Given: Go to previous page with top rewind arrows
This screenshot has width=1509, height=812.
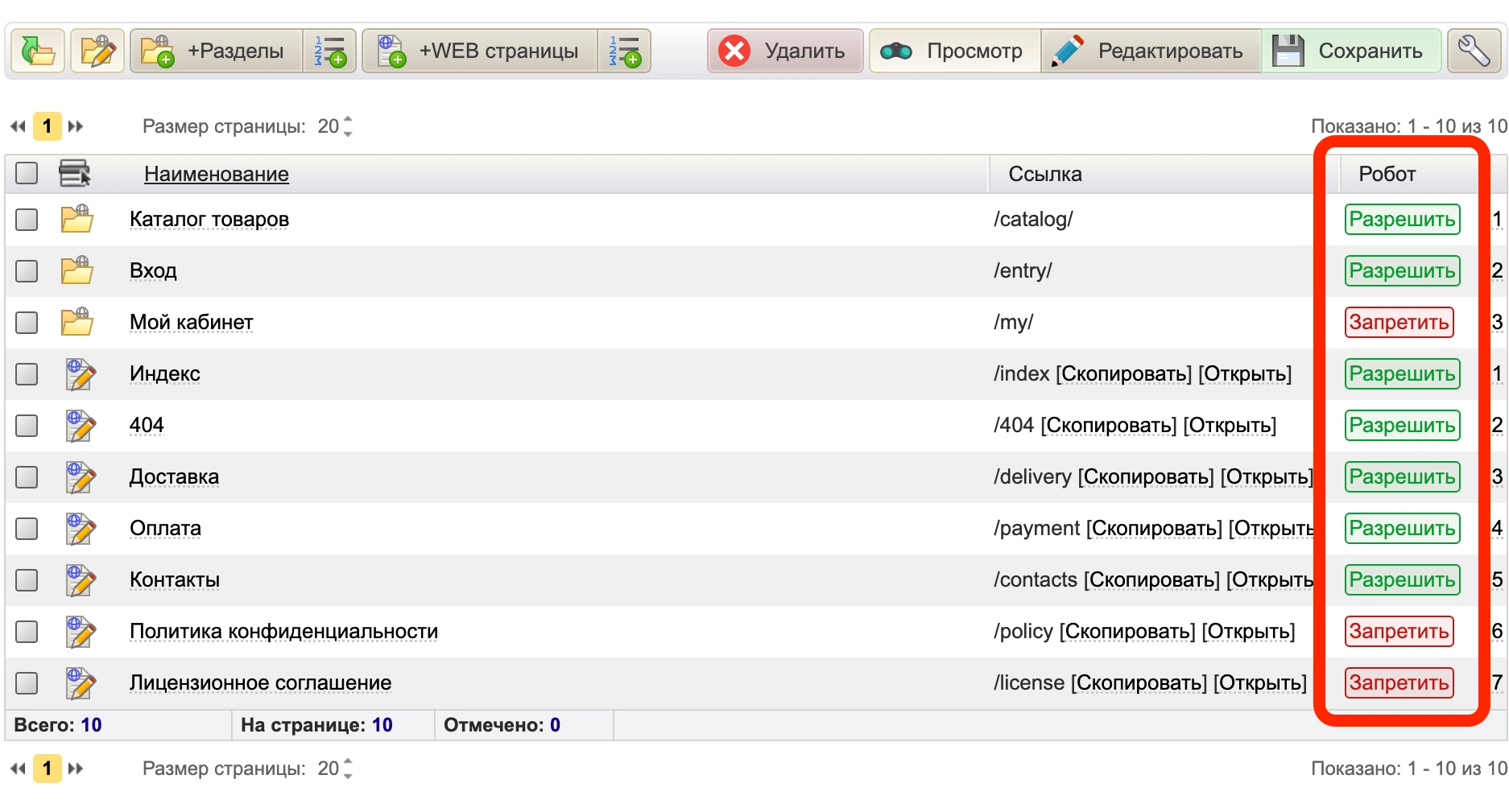Looking at the screenshot, I should [x=18, y=126].
